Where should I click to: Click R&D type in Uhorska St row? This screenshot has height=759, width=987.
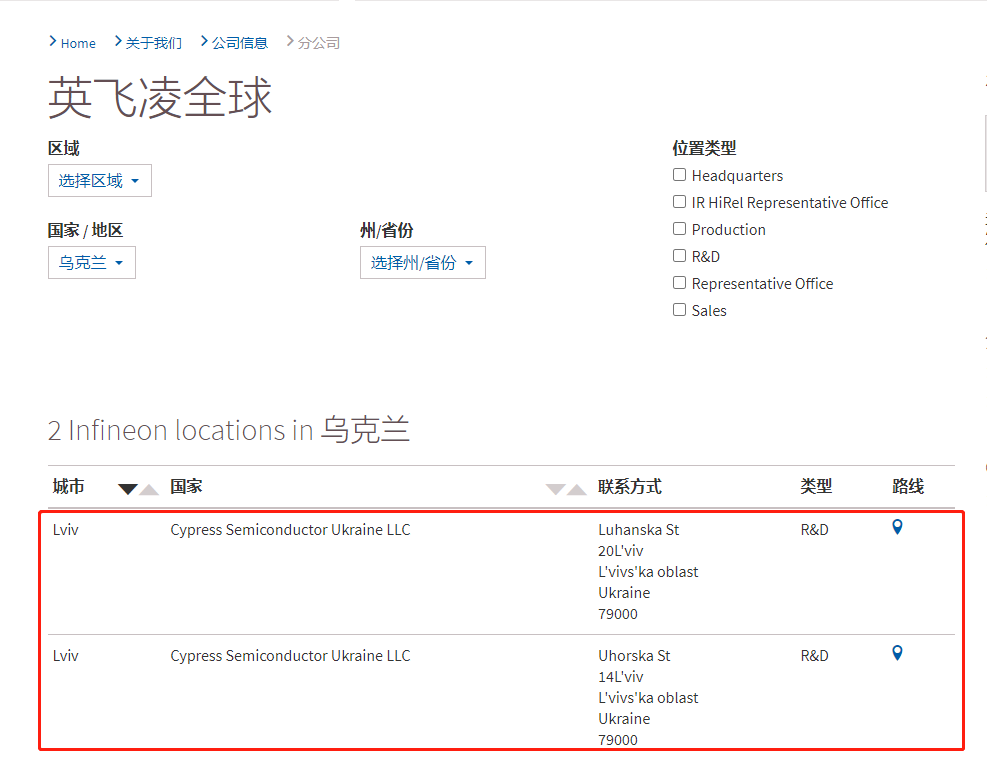click(815, 656)
